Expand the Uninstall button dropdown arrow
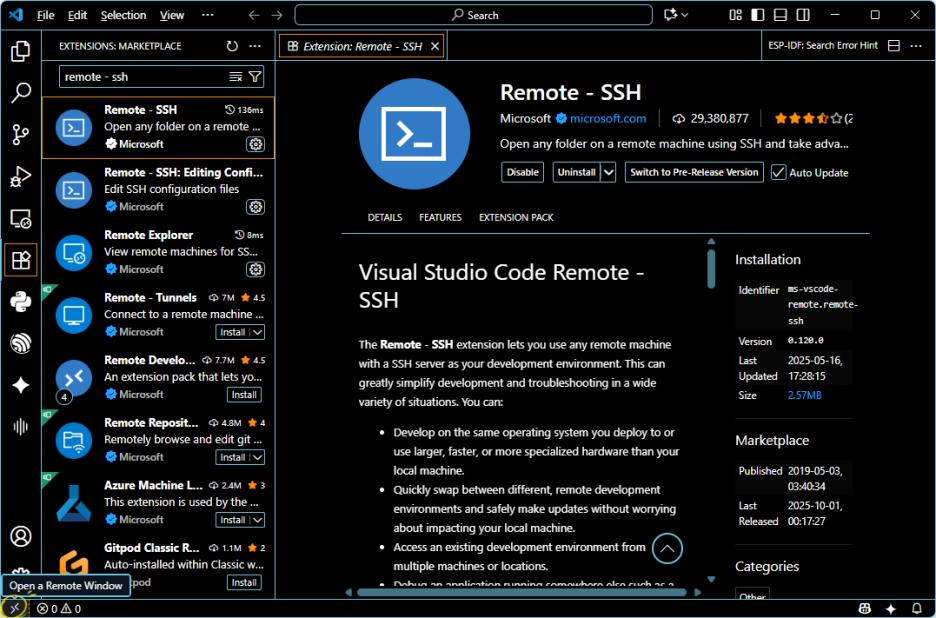Image resolution: width=936 pixels, height=618 pixels. click(x=608, y=173)
